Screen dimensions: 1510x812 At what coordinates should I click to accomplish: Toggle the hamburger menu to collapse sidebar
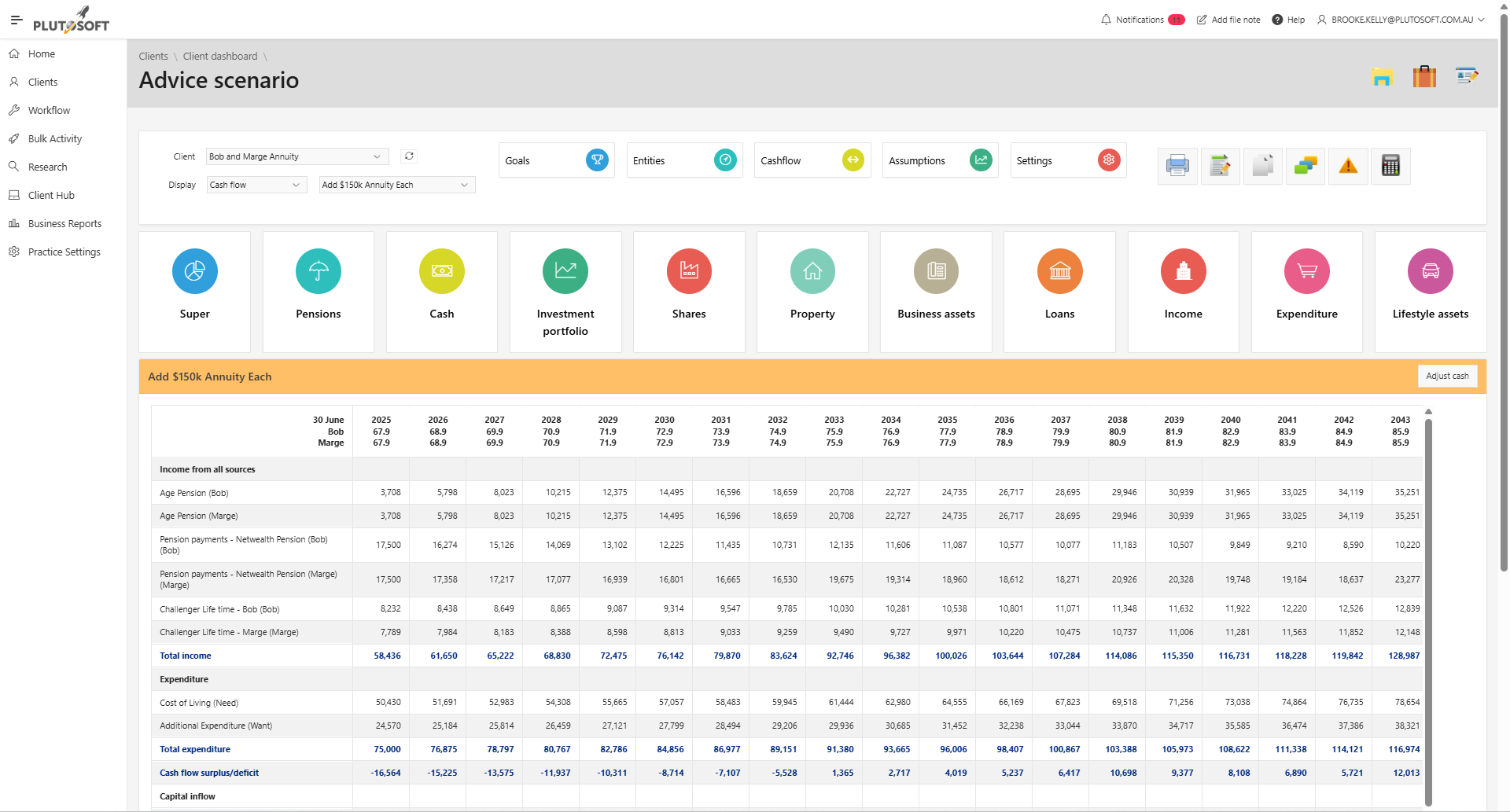click(x=16, y=20)
